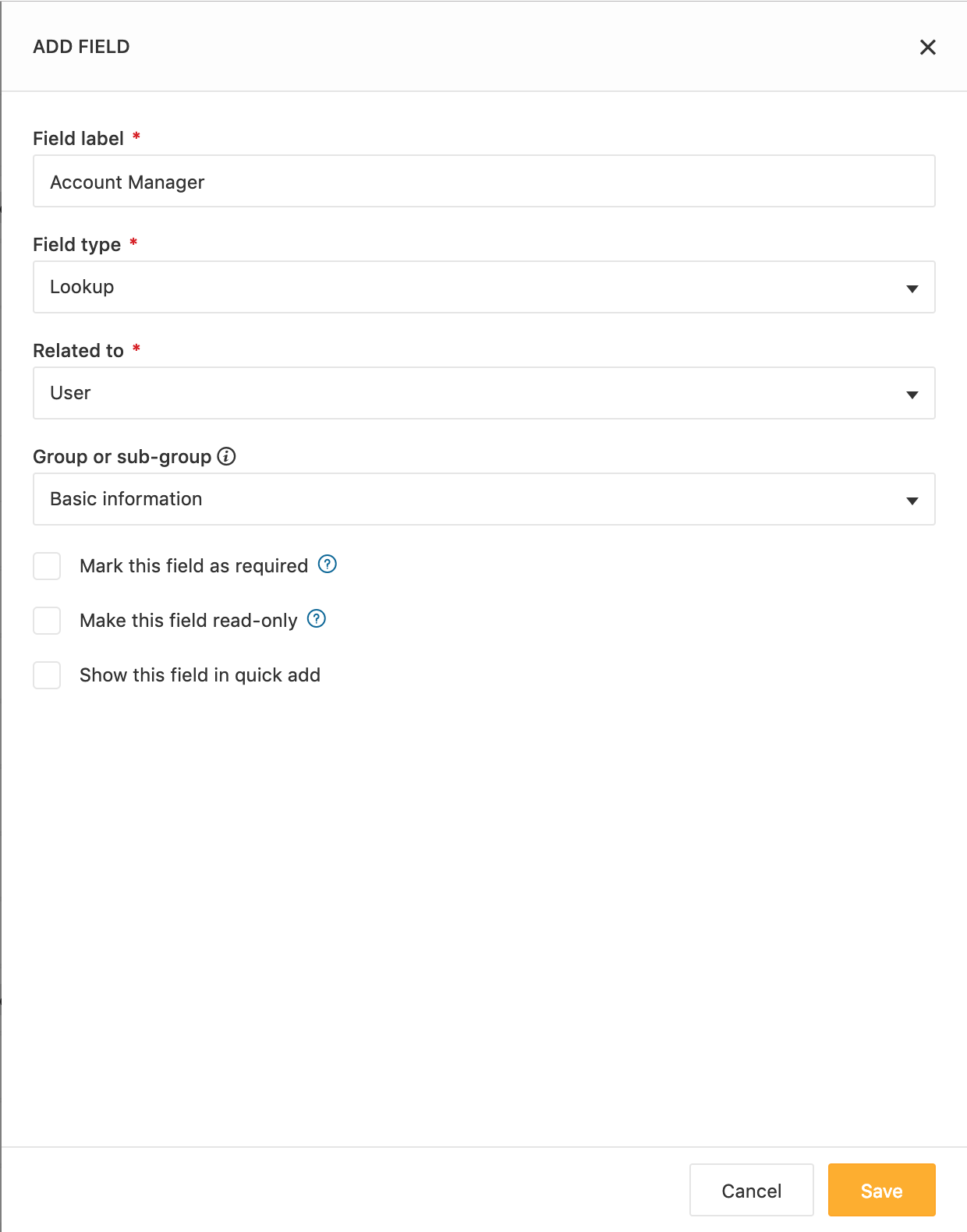Click the Mark this field as required label text
Viewport: 967px width, 1232px height.
(x=193, y=566)
